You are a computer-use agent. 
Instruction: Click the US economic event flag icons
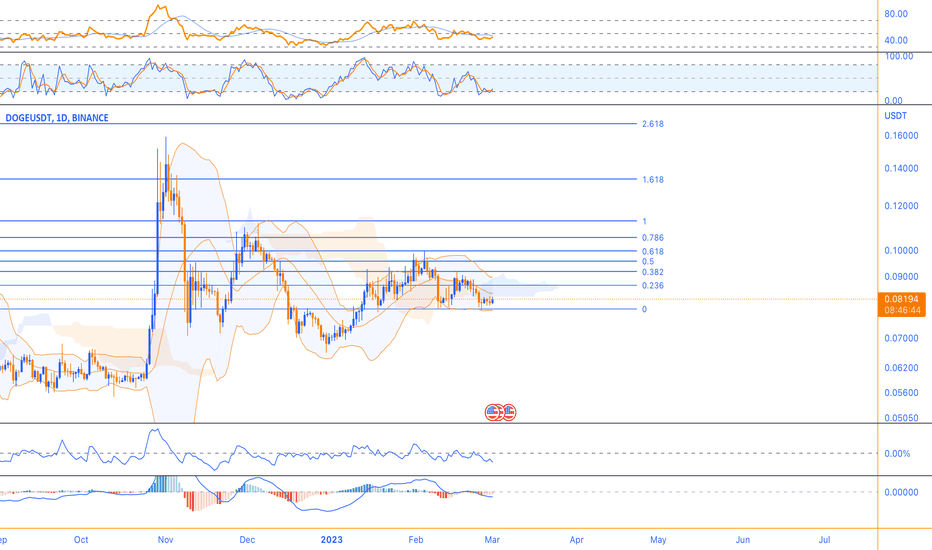coord(500,412)
